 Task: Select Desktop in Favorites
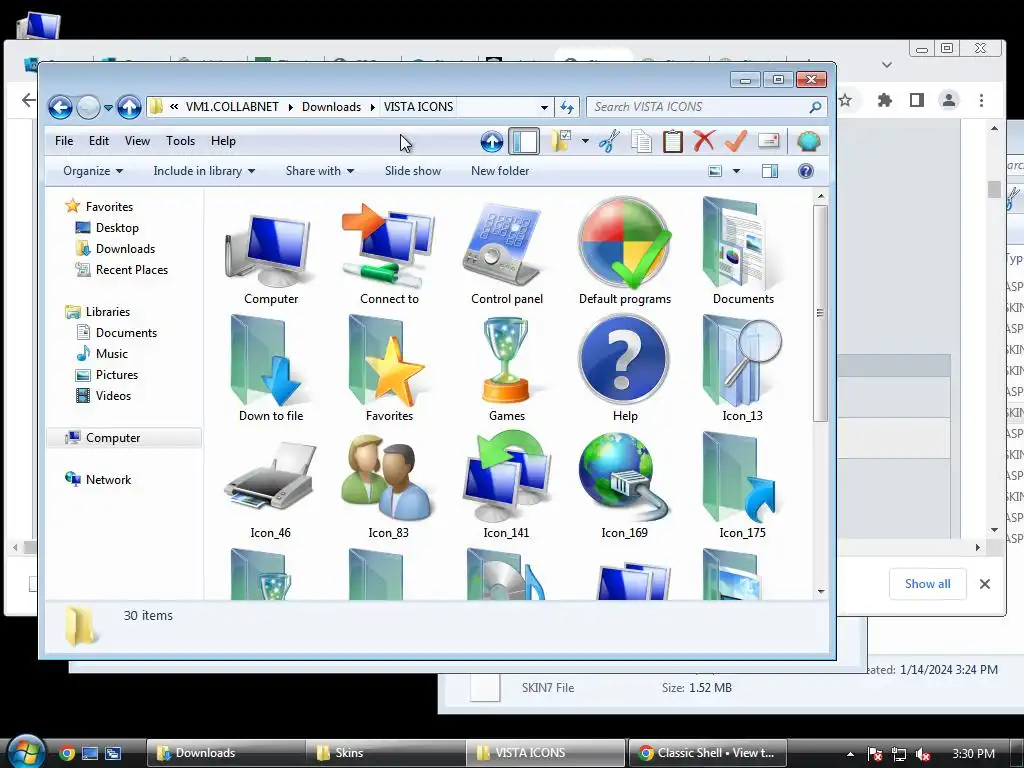(x=117, y=228)
